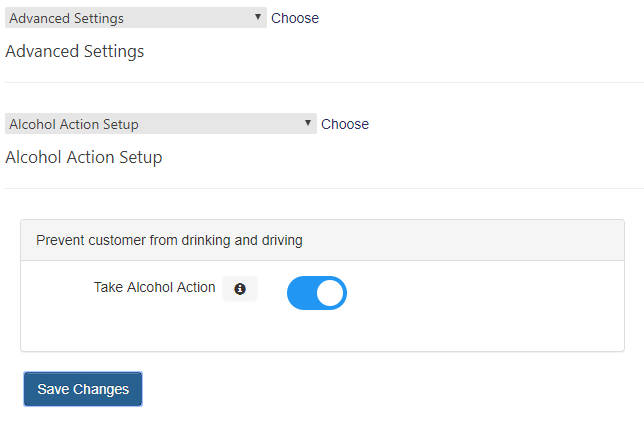This screenshot has height=425, width=644.
Task: Click the Prevent customer from drinking and driving header
Action: coord(169,240)
